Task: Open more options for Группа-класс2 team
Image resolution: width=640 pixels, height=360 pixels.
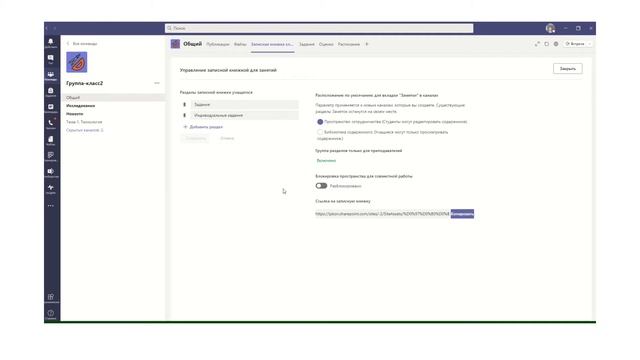Action: click(157, 83)
